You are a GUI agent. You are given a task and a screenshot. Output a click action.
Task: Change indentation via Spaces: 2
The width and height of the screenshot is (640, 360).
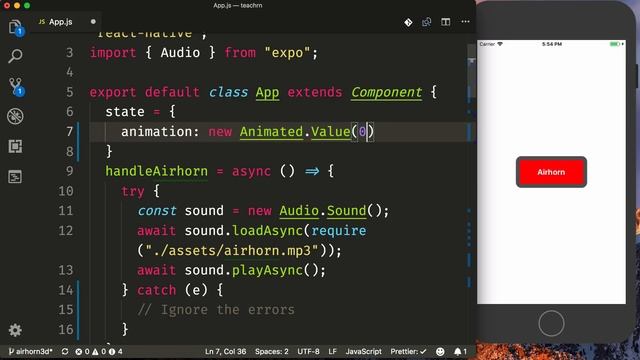click(x=271, y=351)
